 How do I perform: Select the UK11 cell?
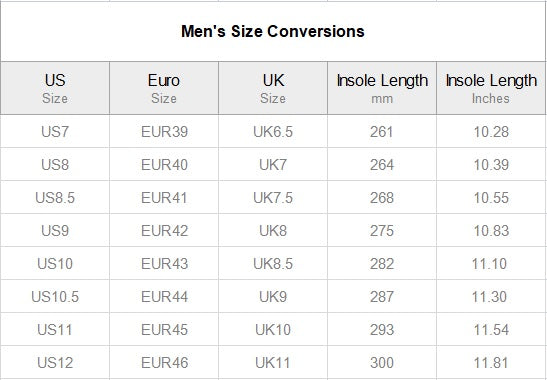[x=273, y=363]
